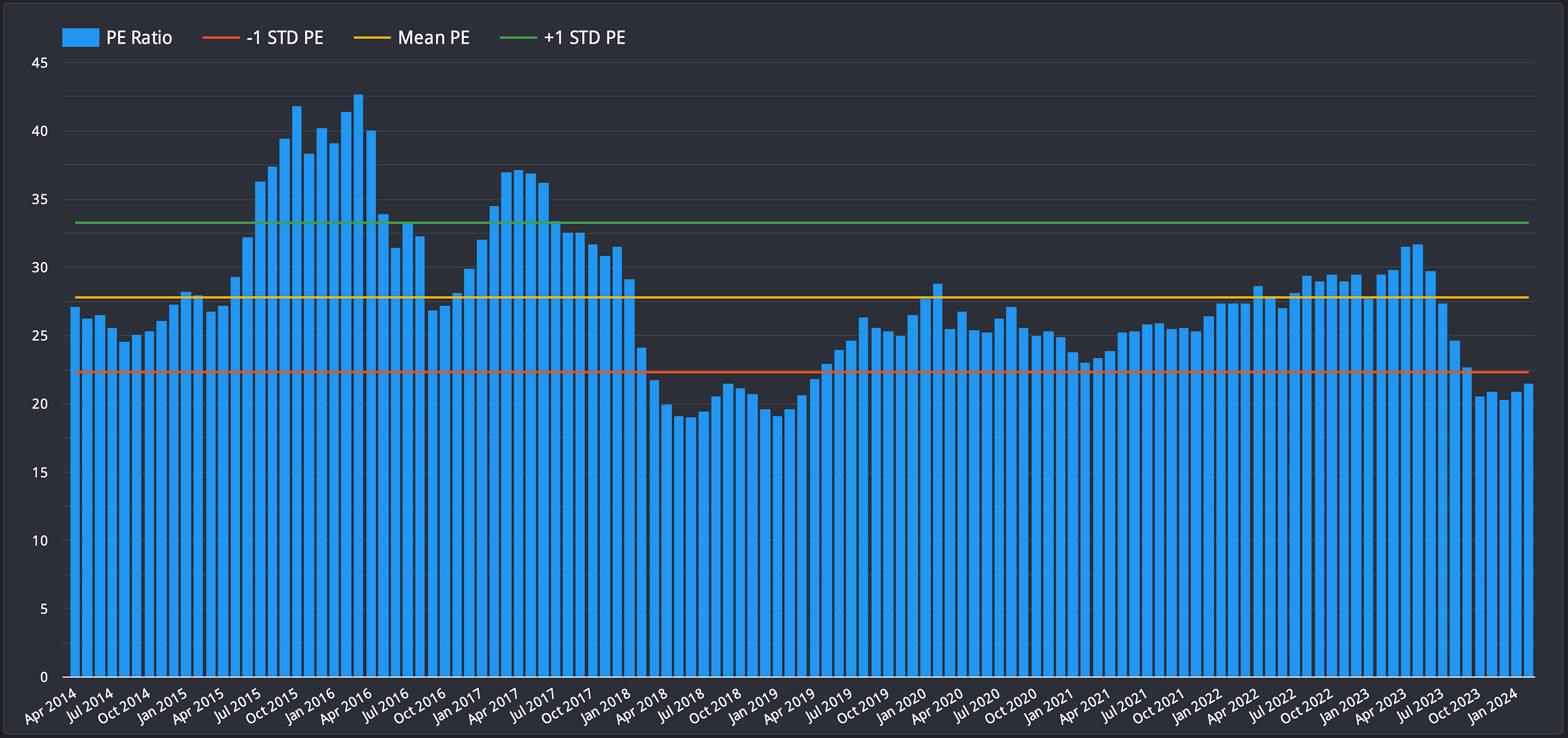The image size is (1568, 738).
Task: Click the Oct 2023 x-axis label
Action: (1454, 706)
